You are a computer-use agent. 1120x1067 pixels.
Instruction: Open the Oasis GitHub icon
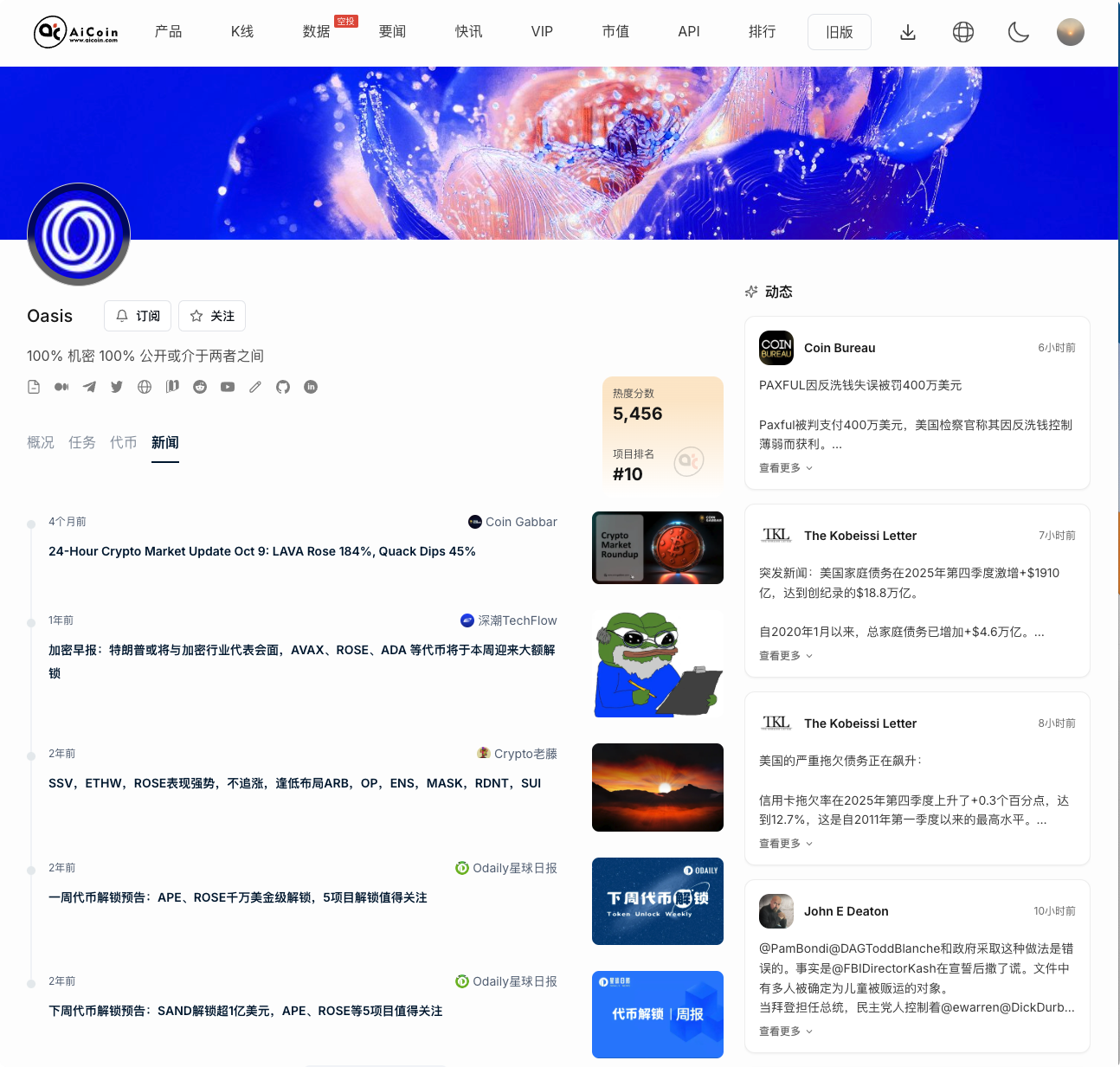point(283,387)
